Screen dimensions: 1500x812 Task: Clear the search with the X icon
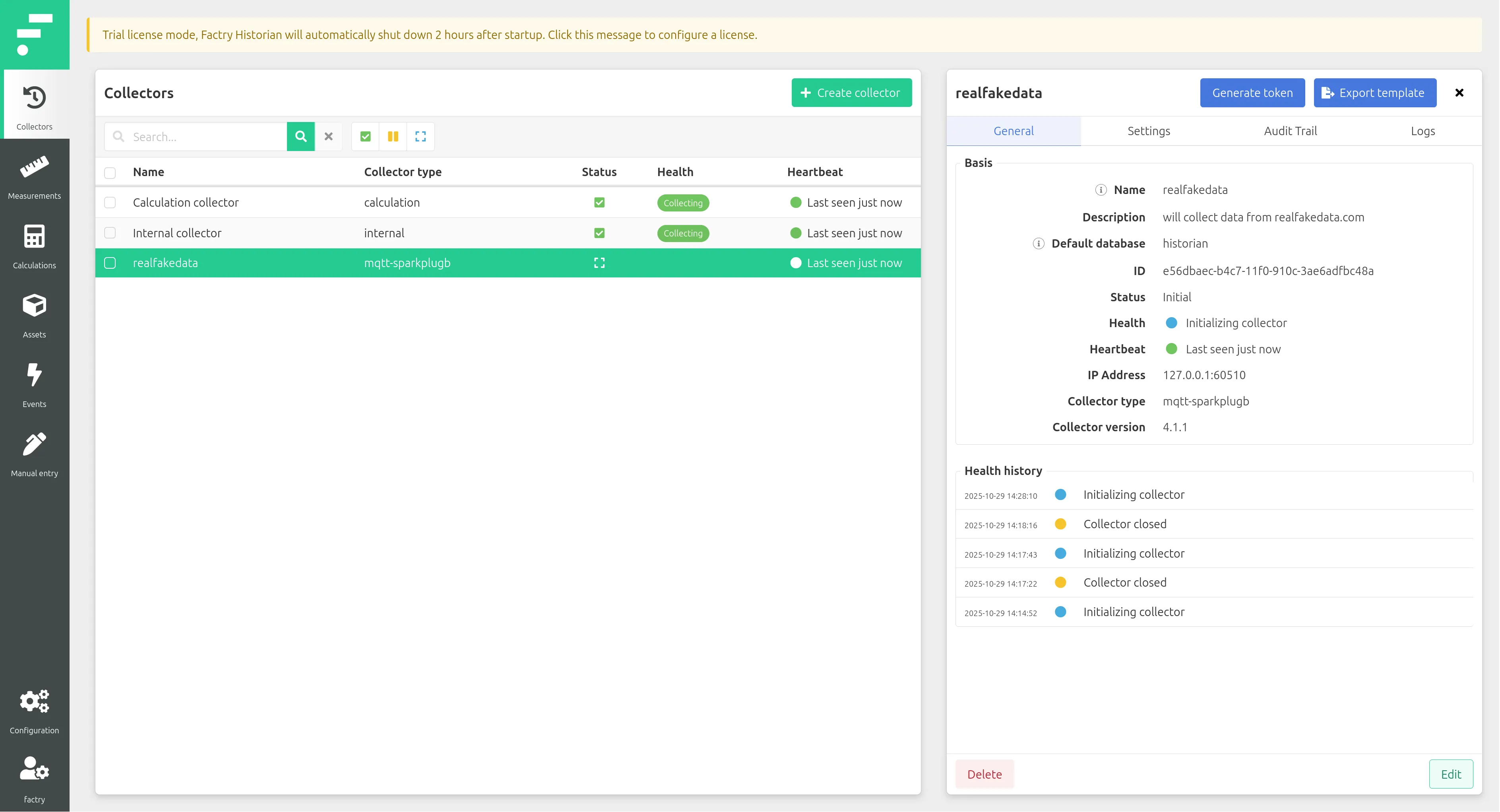click(328, 136)
